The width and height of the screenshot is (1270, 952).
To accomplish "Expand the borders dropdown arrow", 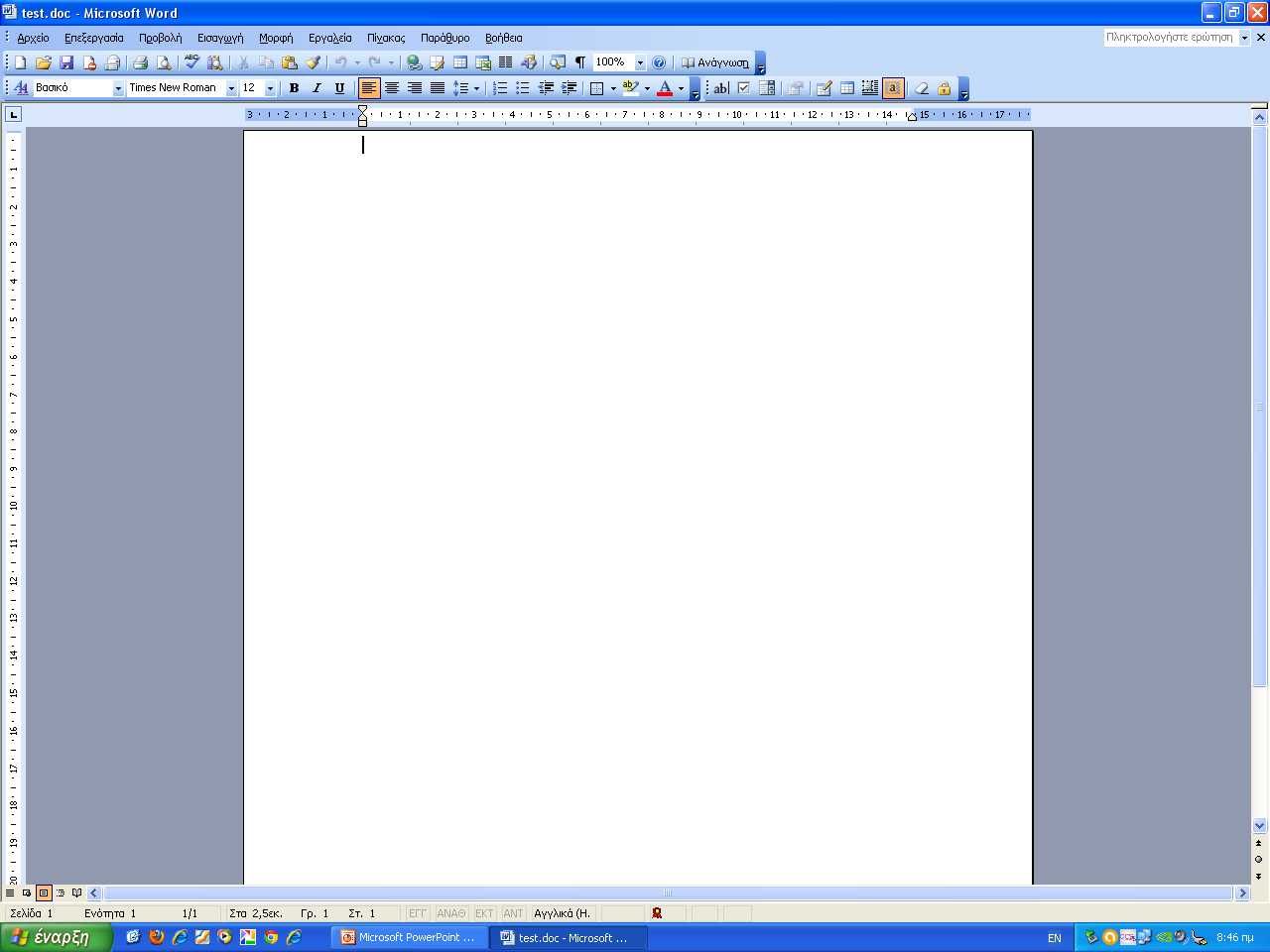I will click(x=613, y=88).
